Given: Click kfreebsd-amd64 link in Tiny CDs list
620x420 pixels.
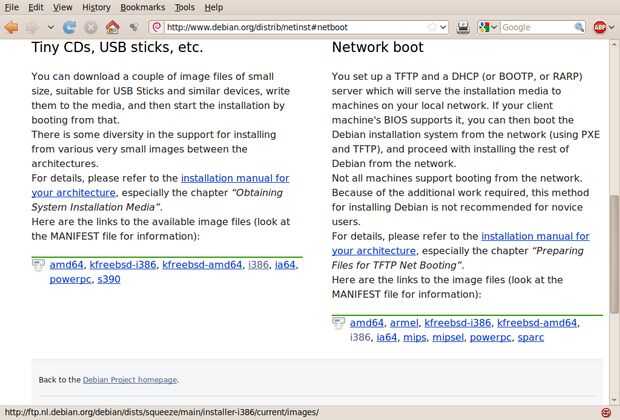Looking at the screenshot, I should [202, 265].
